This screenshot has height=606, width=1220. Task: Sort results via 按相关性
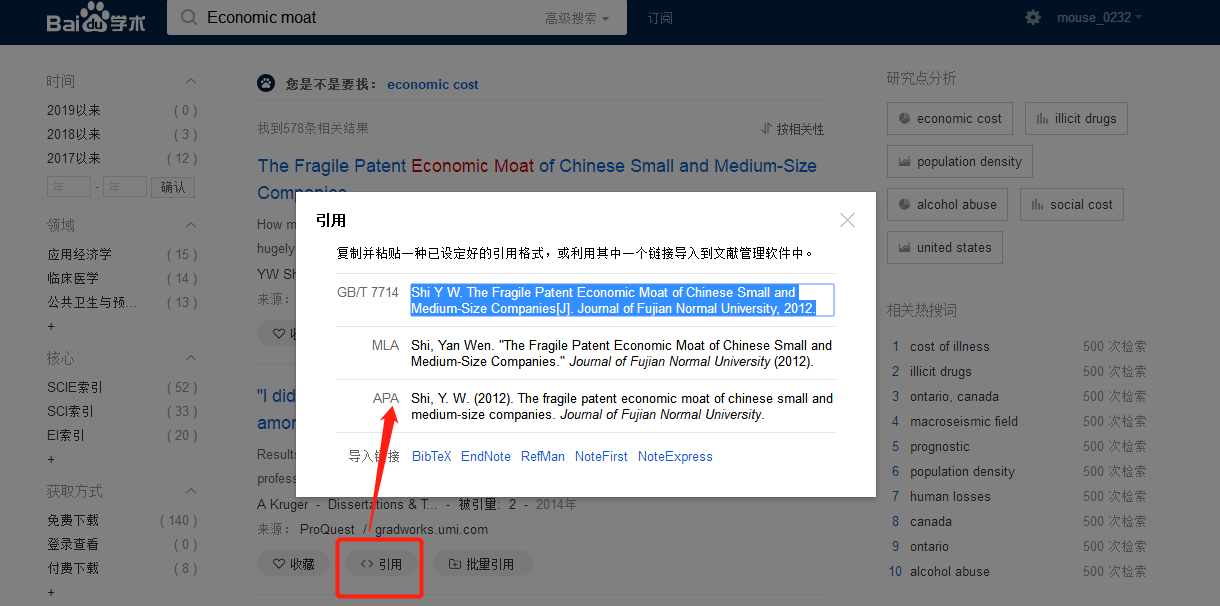point(792,129)
